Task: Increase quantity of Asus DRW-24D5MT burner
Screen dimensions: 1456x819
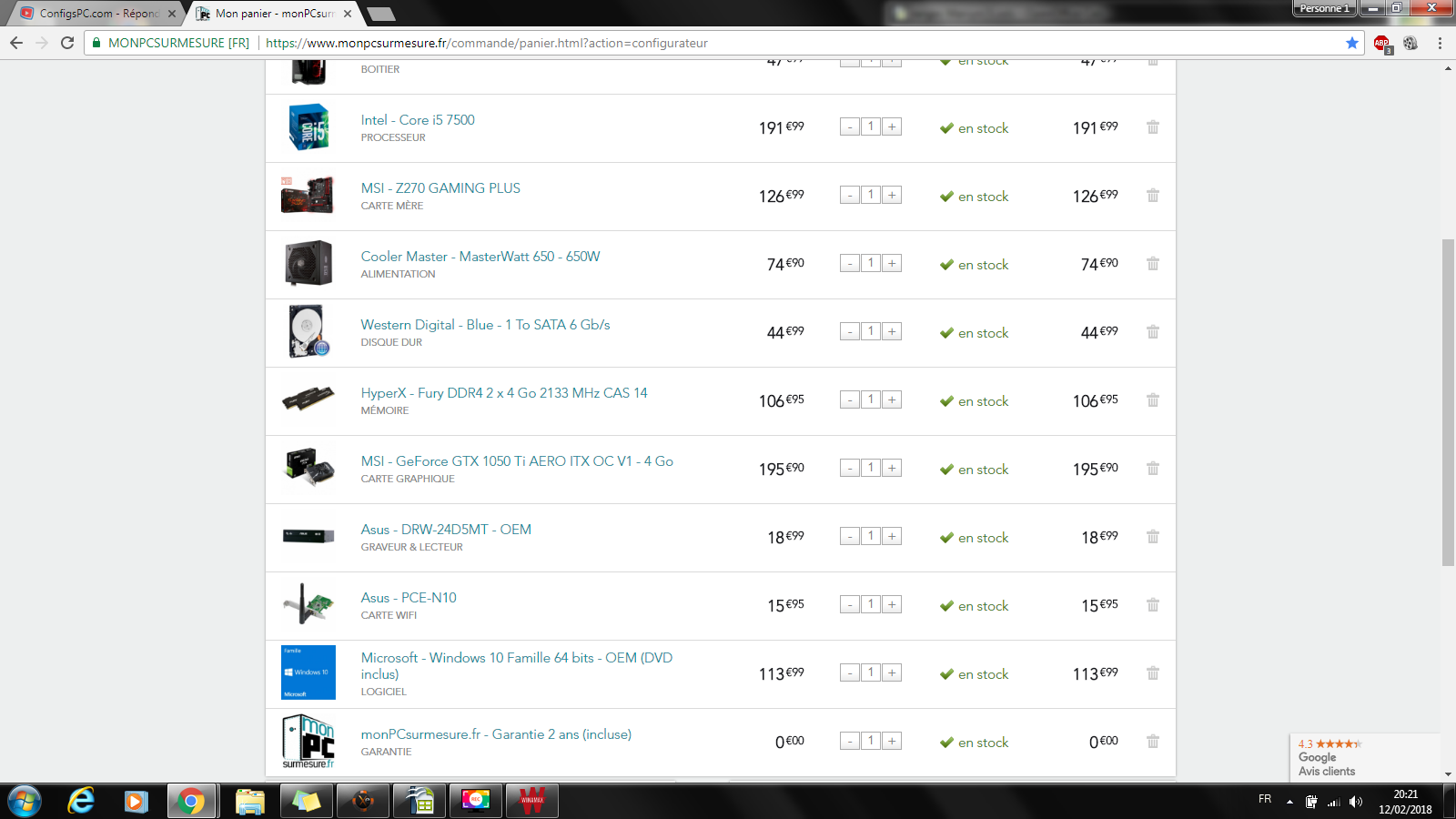Action: point(892,537)
